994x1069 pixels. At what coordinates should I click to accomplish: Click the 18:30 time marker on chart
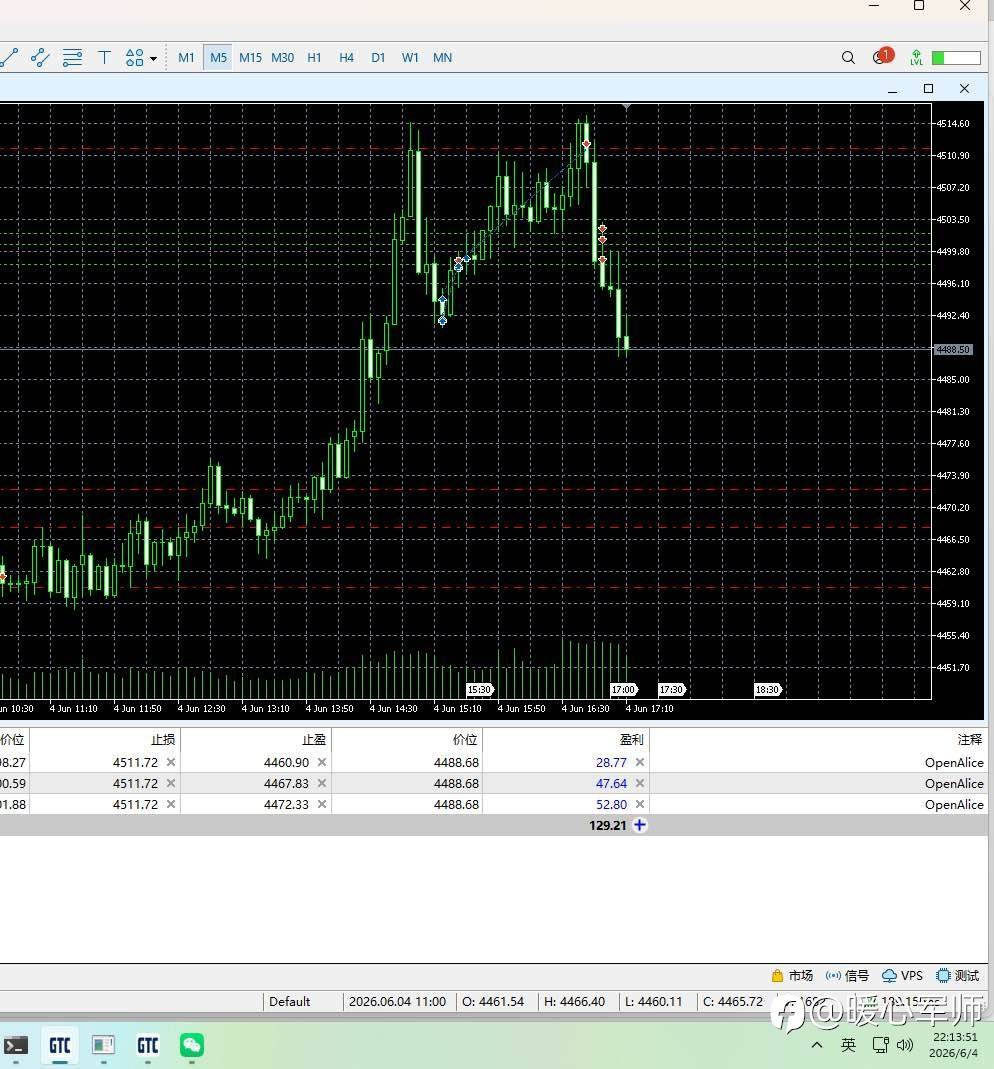[768, 689]
